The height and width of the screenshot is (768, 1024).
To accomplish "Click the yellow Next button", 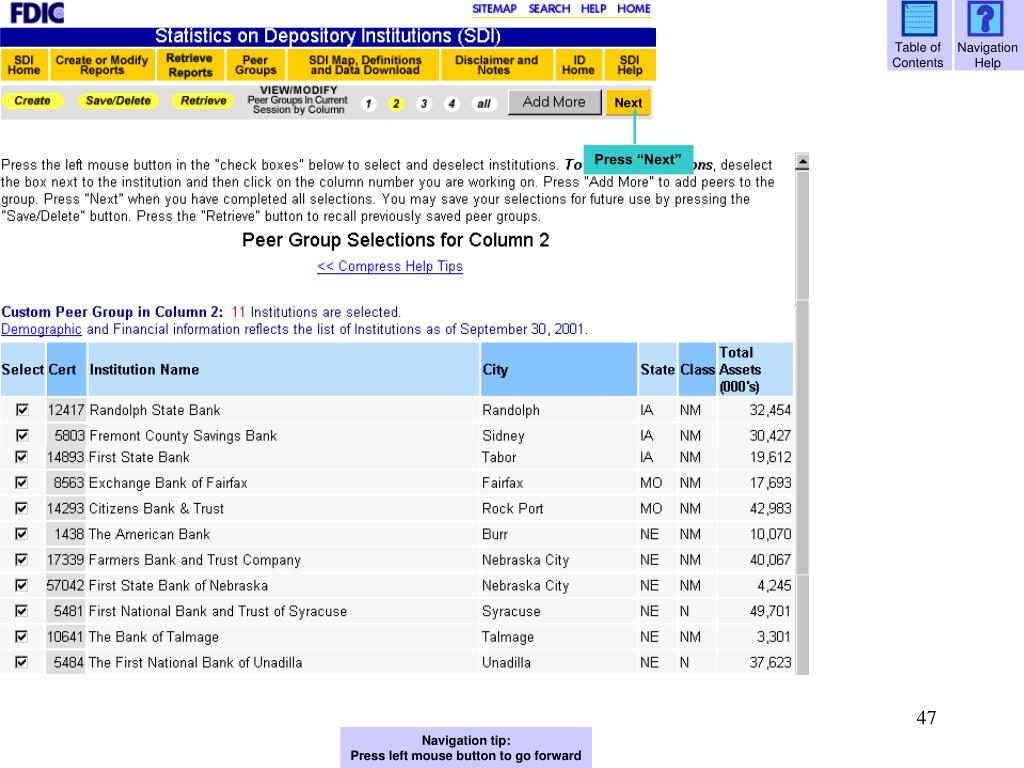I will coord(628,103).
